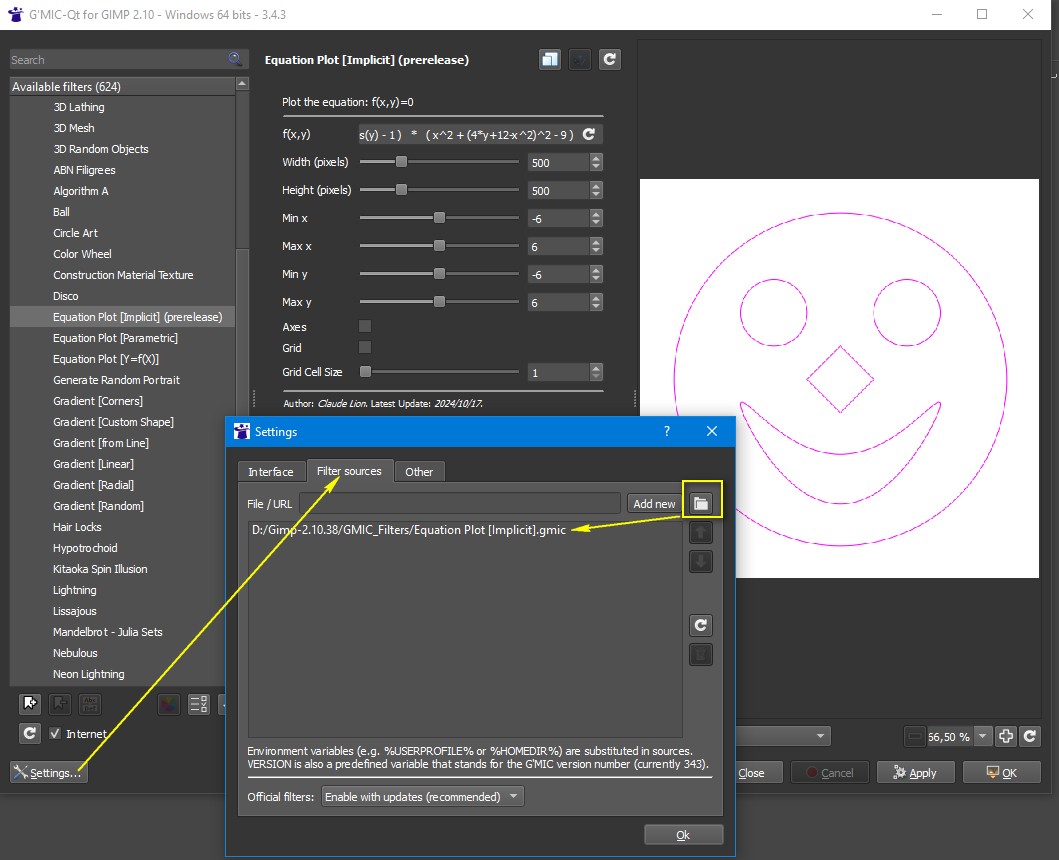Screen dimensions: 1059x860
Task: Close the Settings dialog with X
Action: click(x=712, y=431)
